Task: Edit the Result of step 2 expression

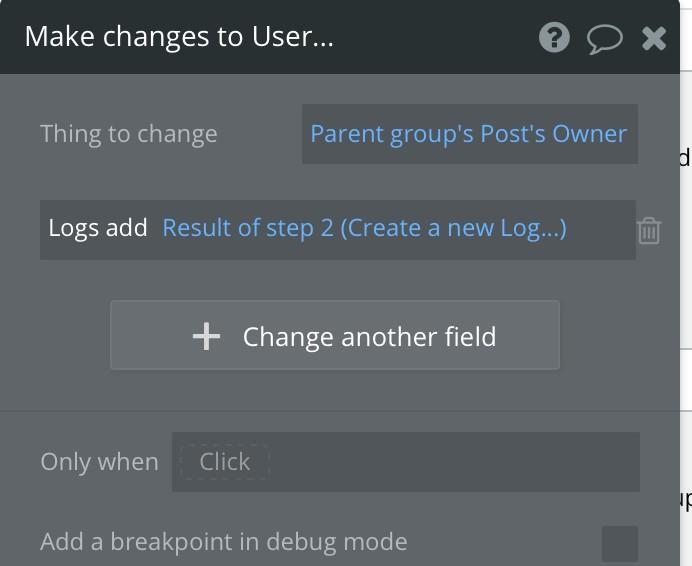Action: coord(365,228)
